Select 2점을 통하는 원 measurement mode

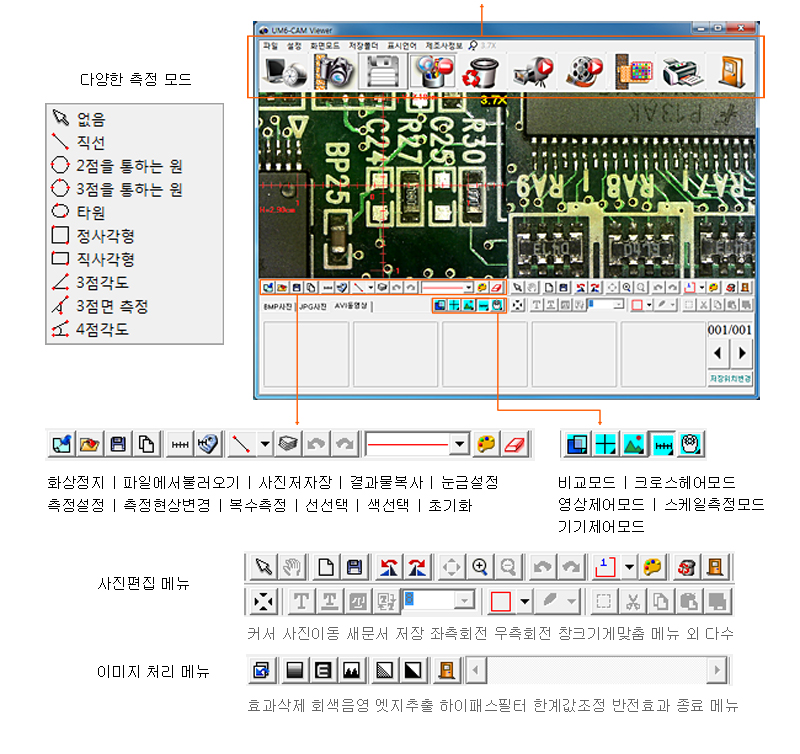click(x=117, y=166)
